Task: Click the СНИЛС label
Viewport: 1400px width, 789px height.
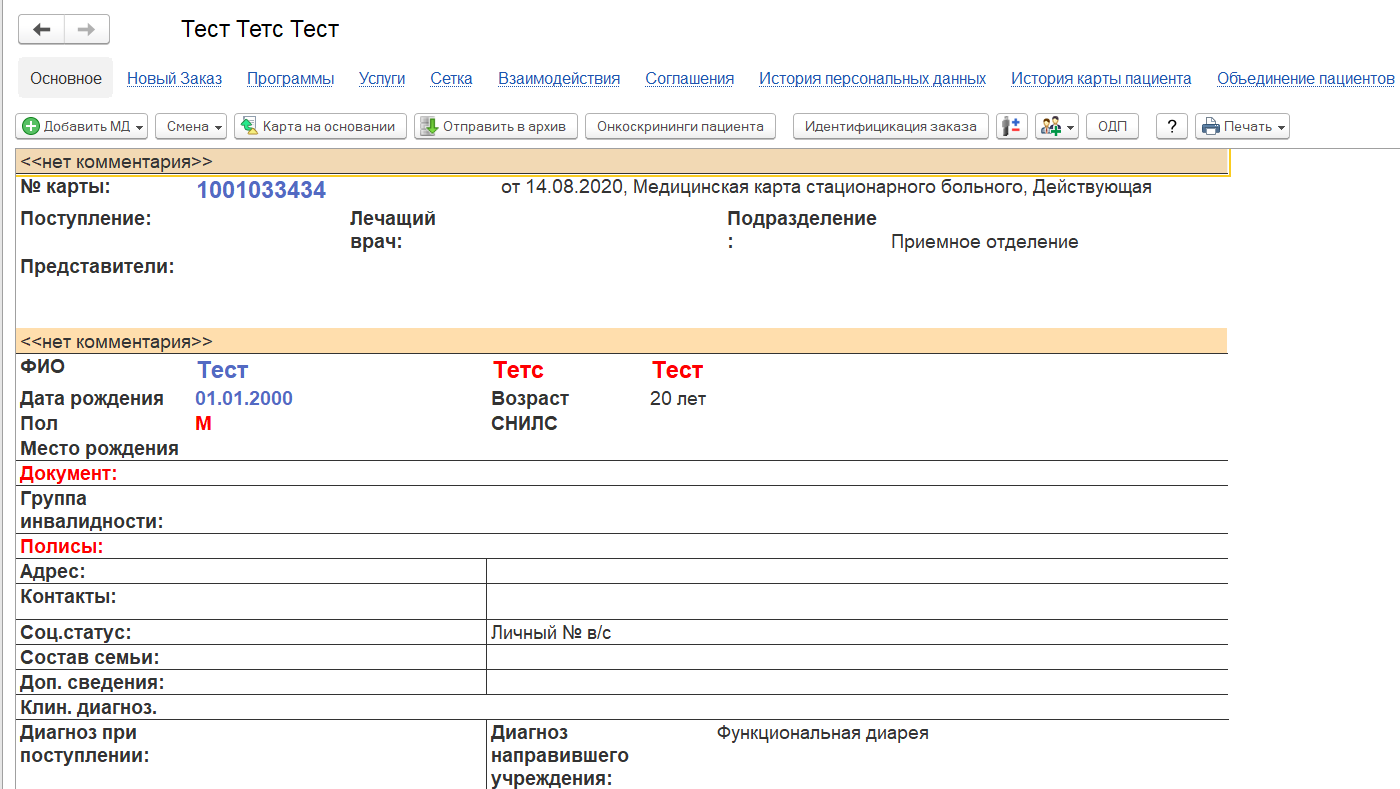Action: click(524, 423)
